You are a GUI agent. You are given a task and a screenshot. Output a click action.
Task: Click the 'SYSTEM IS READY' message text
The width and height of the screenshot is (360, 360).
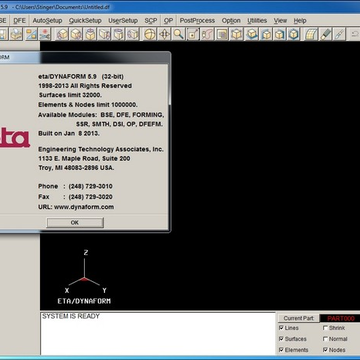coord(71,316)
